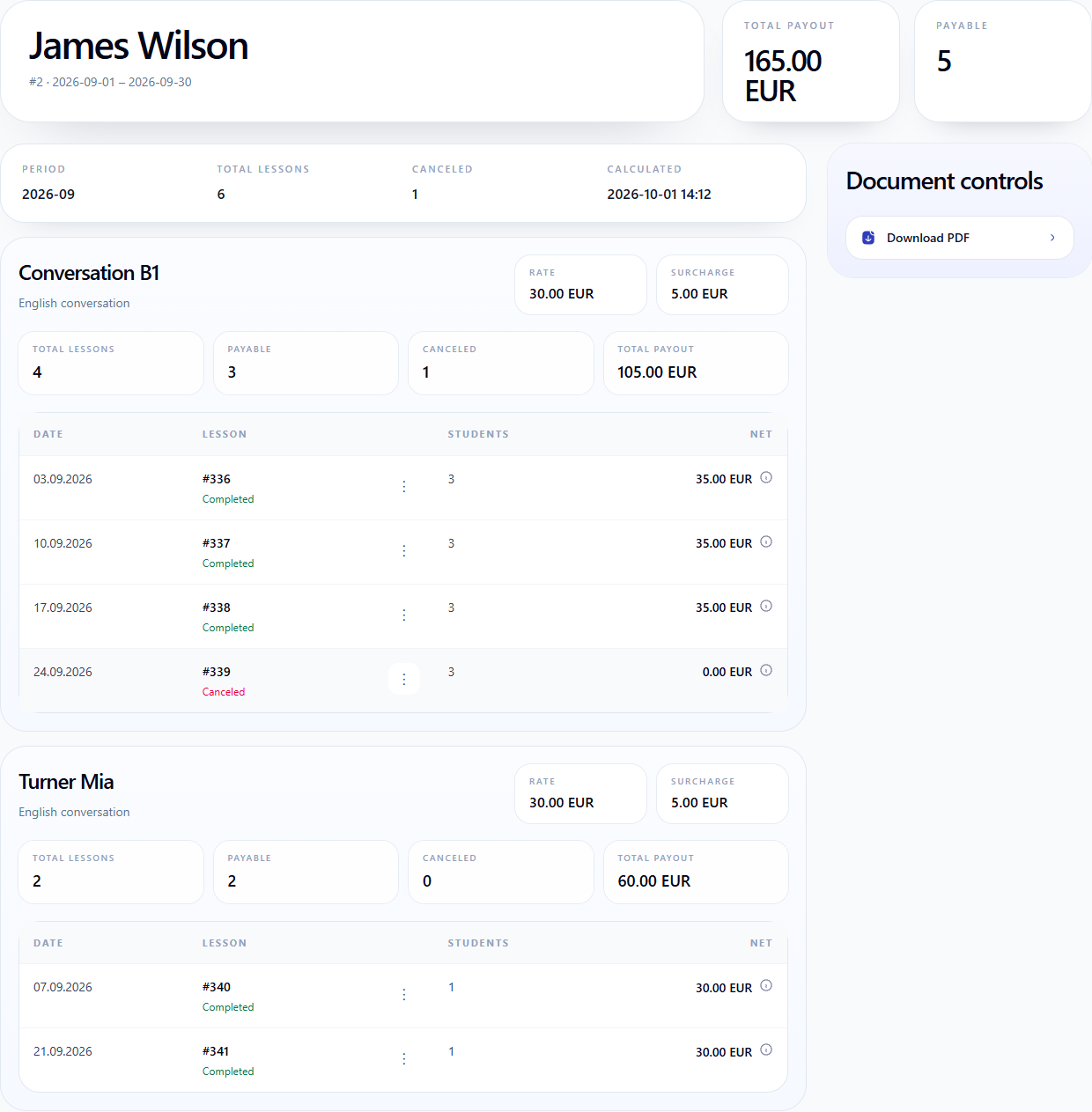Select the James Wilson heading
Screen dimensions: 1092x1112
click(138, 46)
